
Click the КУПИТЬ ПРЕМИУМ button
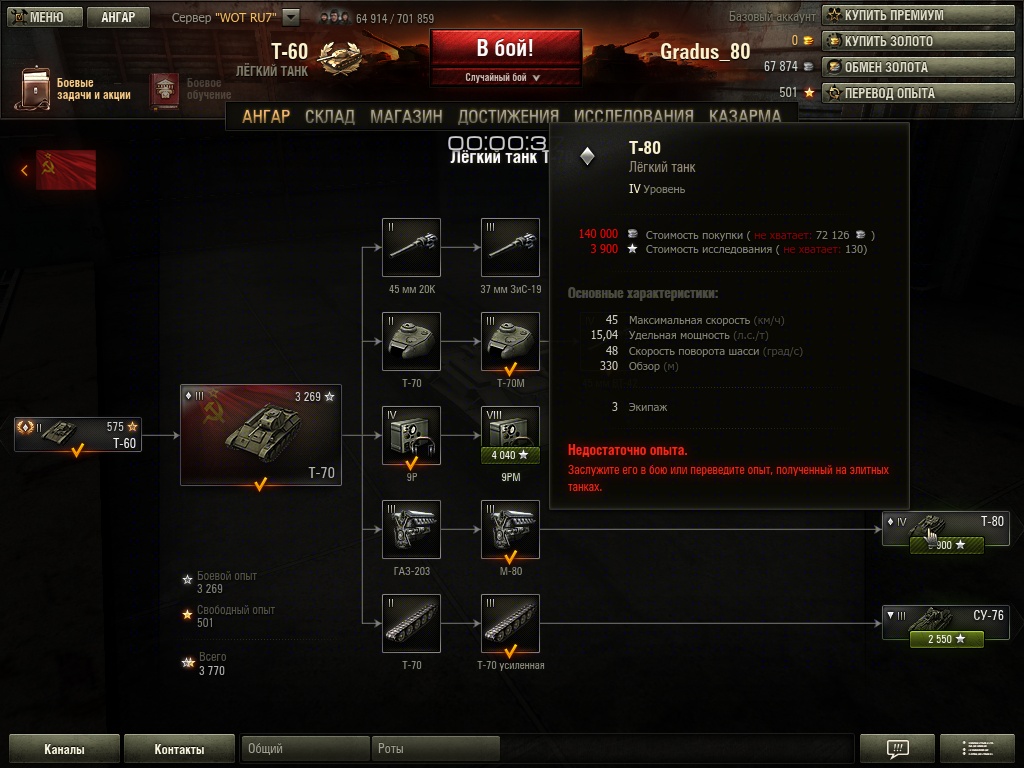[918, 15]
